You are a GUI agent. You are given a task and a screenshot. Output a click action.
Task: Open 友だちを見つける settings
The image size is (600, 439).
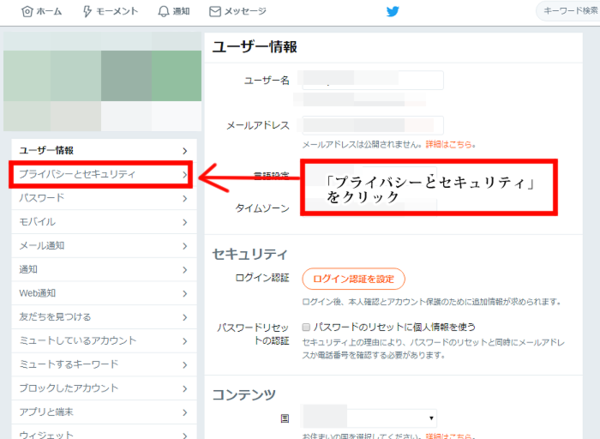(x=104, y=317)
